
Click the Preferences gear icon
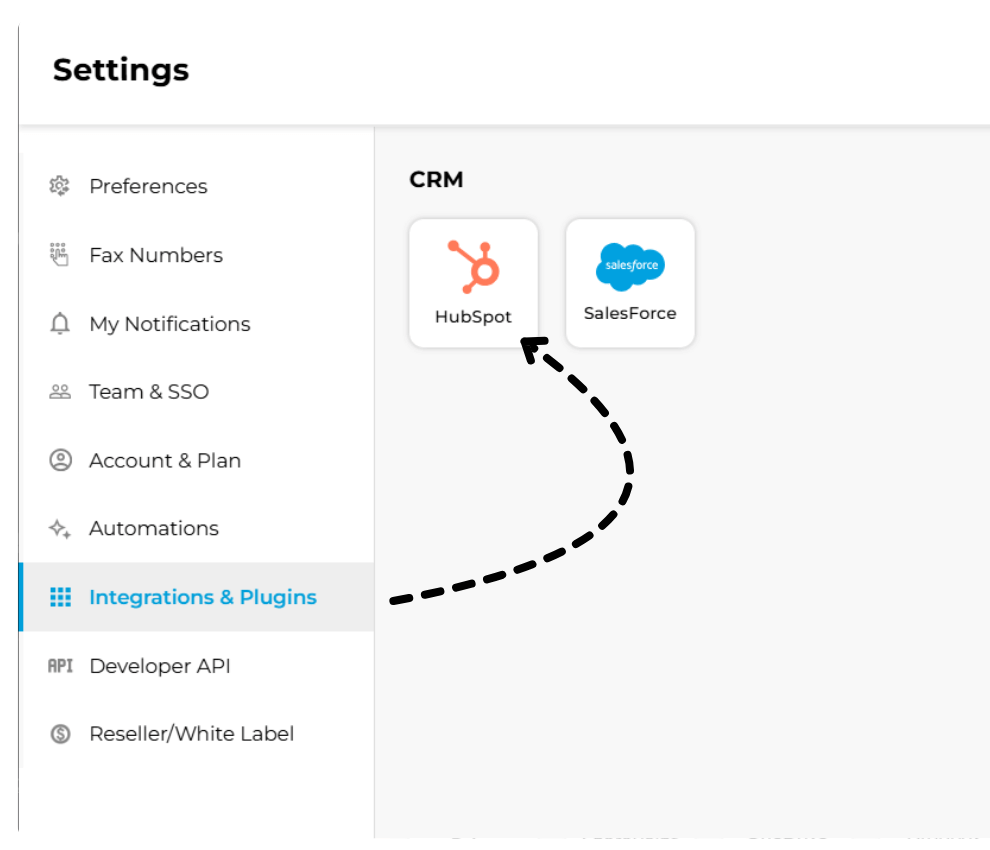point(59,186)
